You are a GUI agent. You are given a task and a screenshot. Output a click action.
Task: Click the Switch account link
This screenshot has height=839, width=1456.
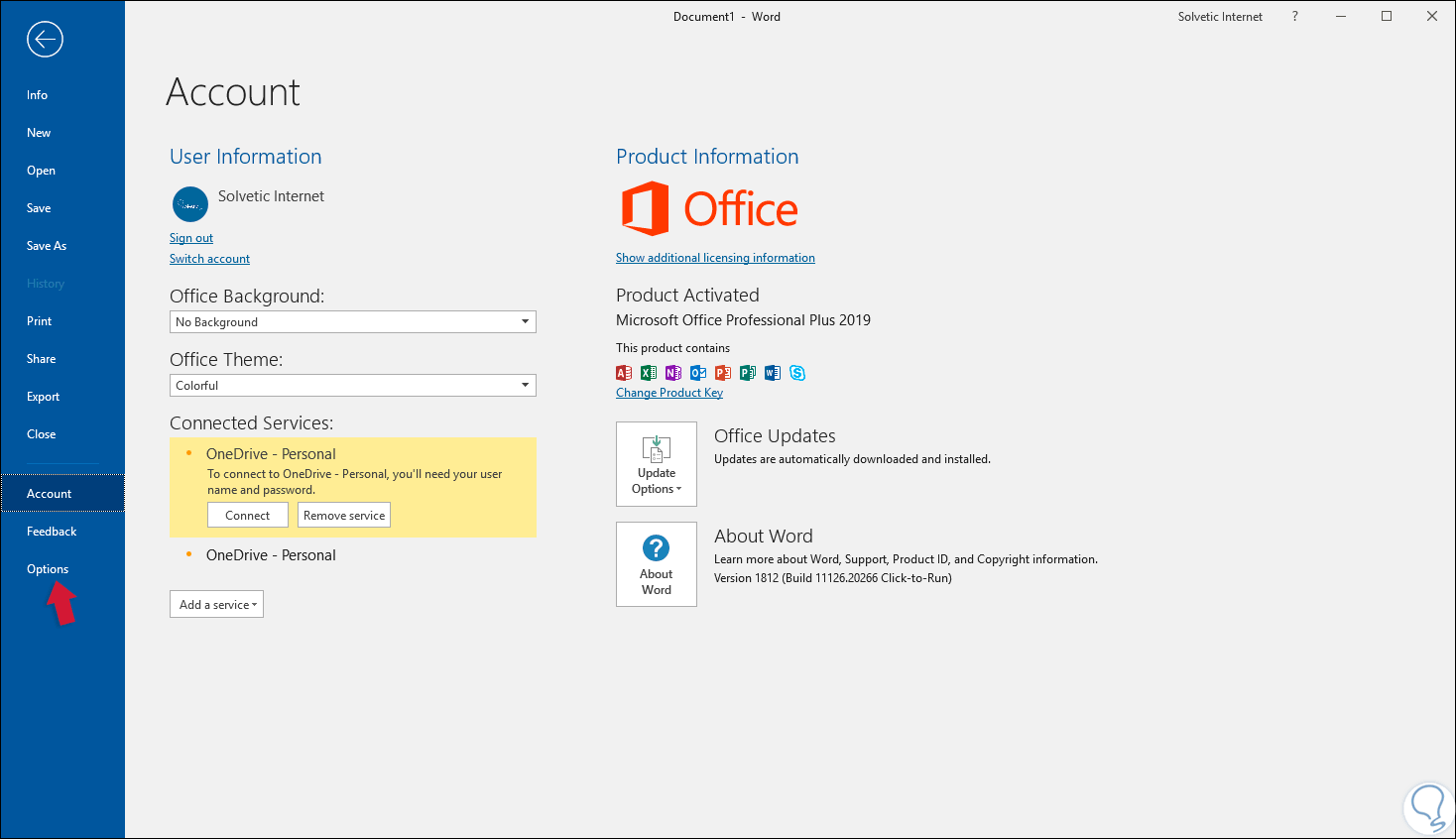click(209, 259)
